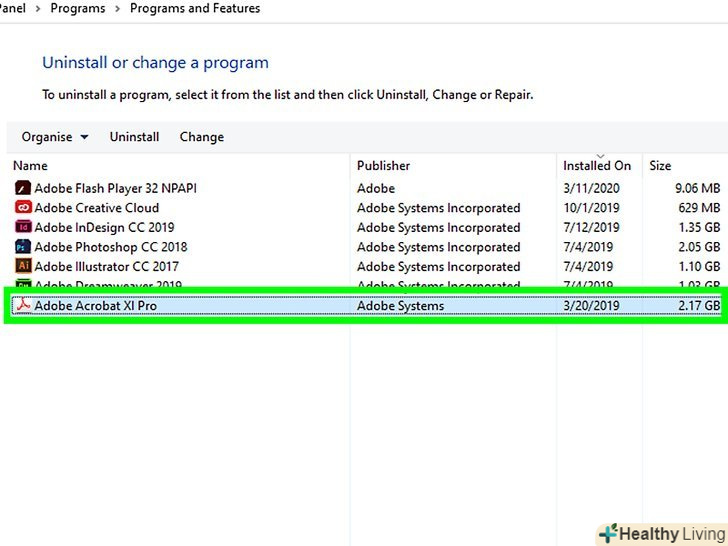728x546 pixels.
Task: Click Creative Cloud's Adobe Systems Incorporated publisher
Action: [x=438, y=208]
